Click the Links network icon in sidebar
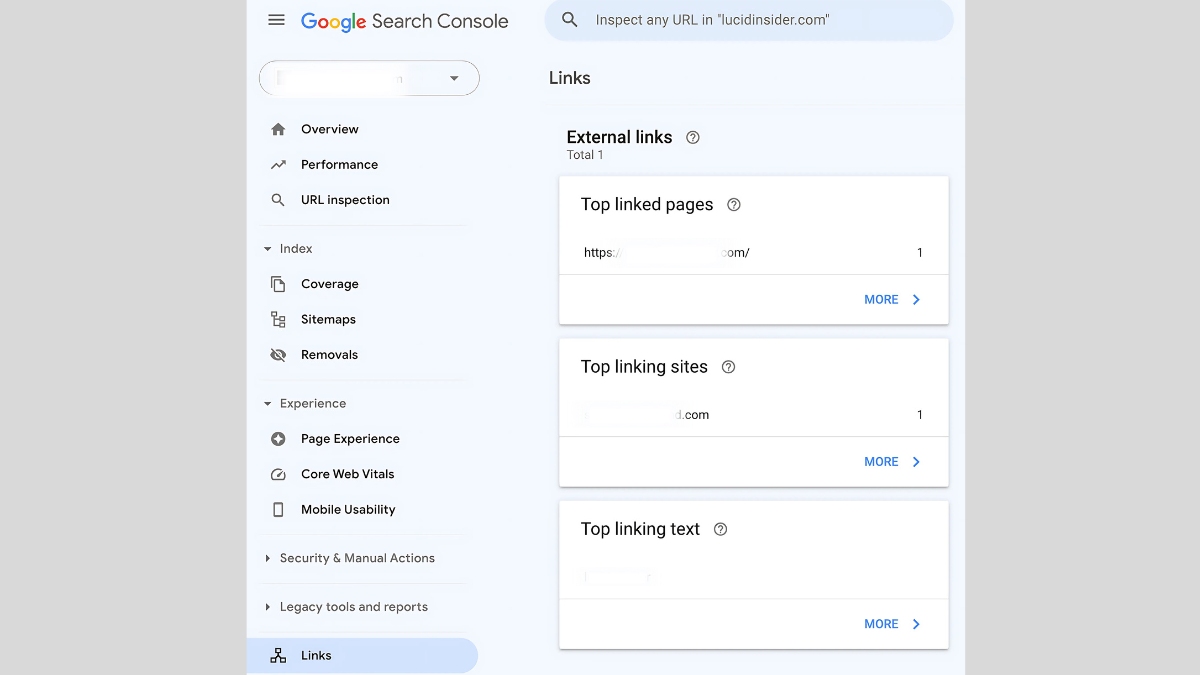This screenshot has width=1200, height=675. click(278, 656)
